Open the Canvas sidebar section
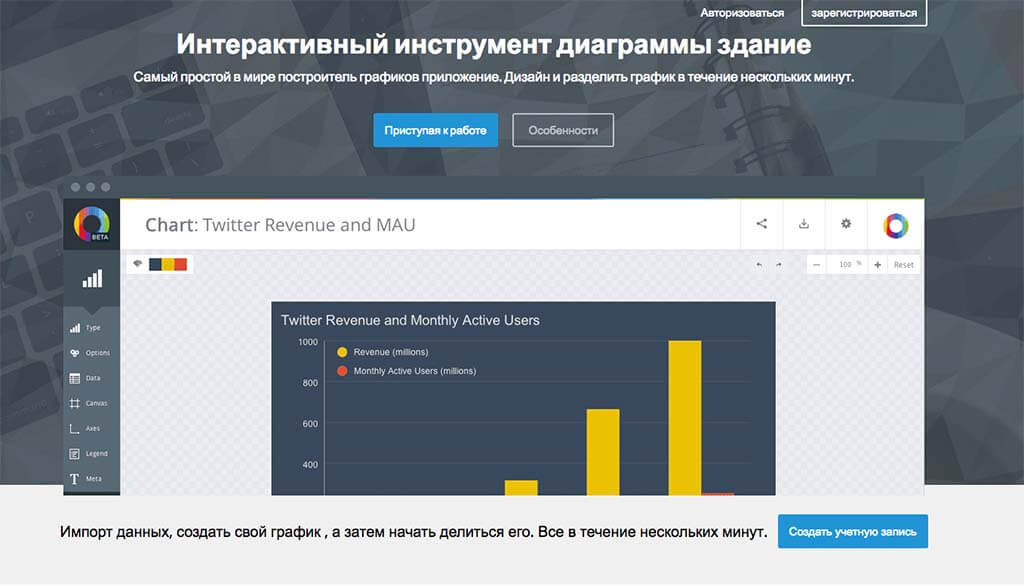This screenshot has height=586, width=1024. (91, 403)
